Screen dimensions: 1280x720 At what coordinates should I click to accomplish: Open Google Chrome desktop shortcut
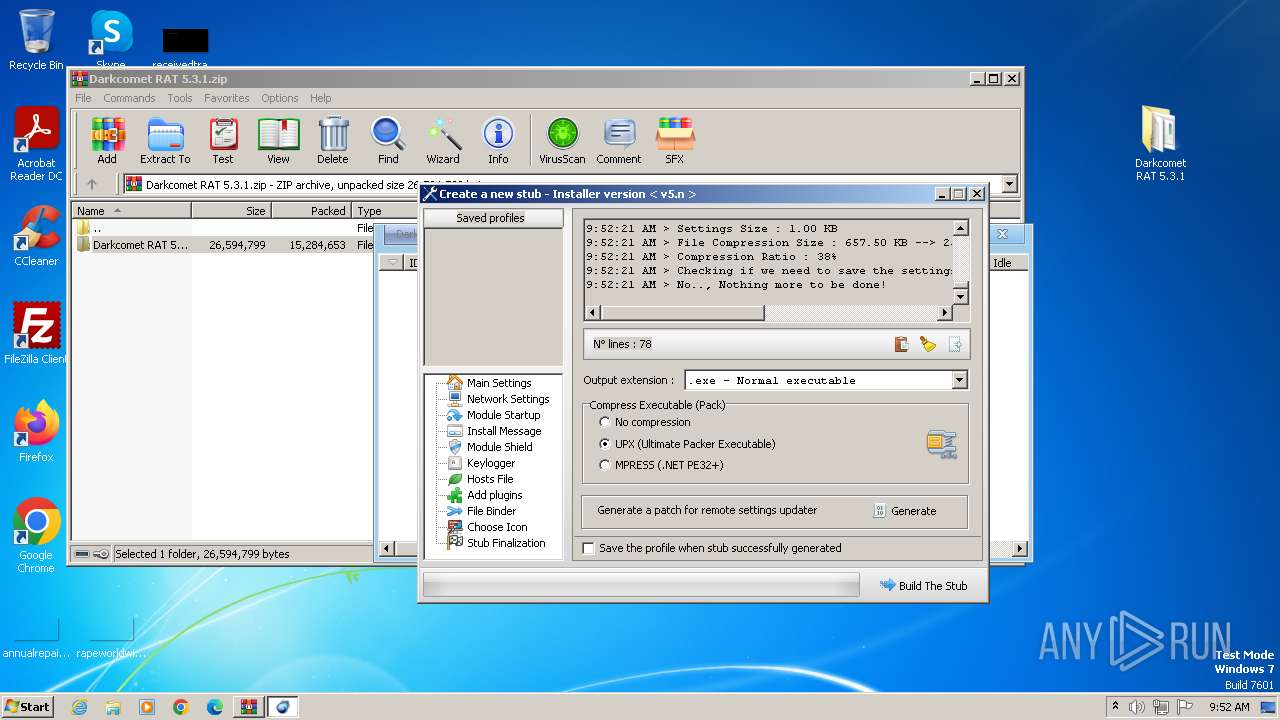(x=36, y=536)
